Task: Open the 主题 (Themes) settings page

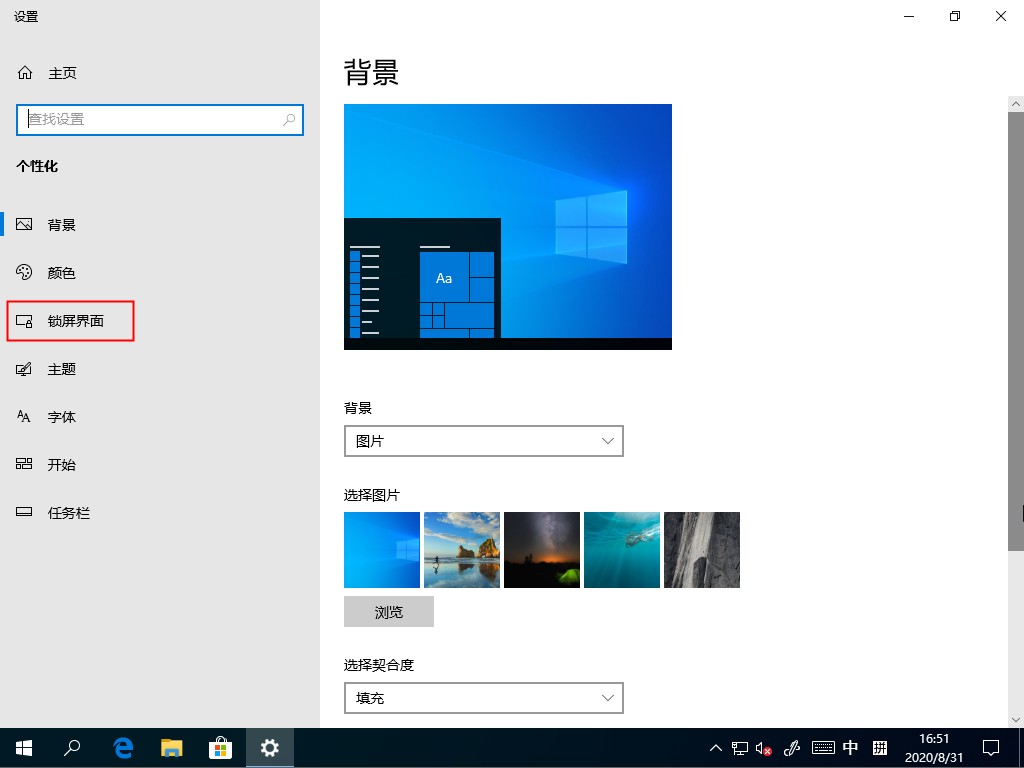Action: pos(62,368)
